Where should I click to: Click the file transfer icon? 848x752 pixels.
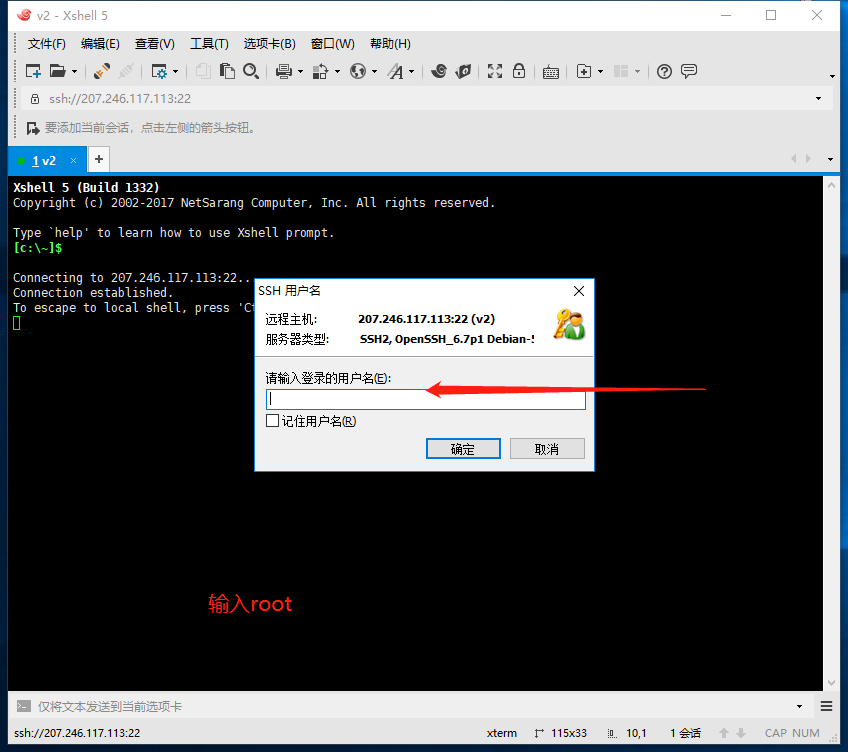click(321, 71)
